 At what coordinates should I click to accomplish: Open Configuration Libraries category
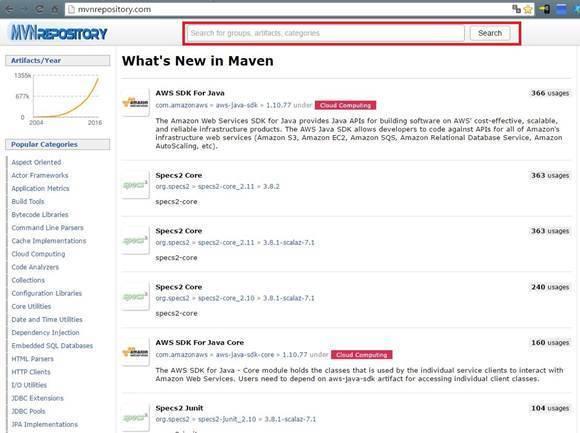[47, 293]
